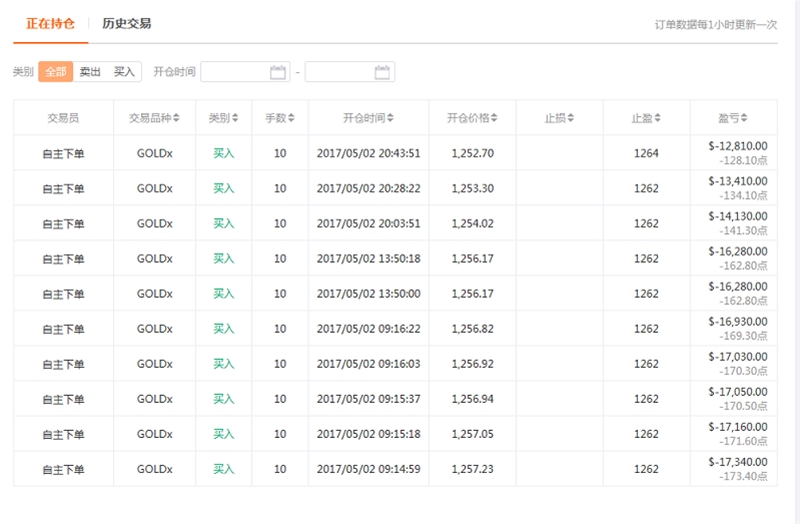Click open price 1,256.82
This screenshot has height=524, width=800.
coord(472,329)
